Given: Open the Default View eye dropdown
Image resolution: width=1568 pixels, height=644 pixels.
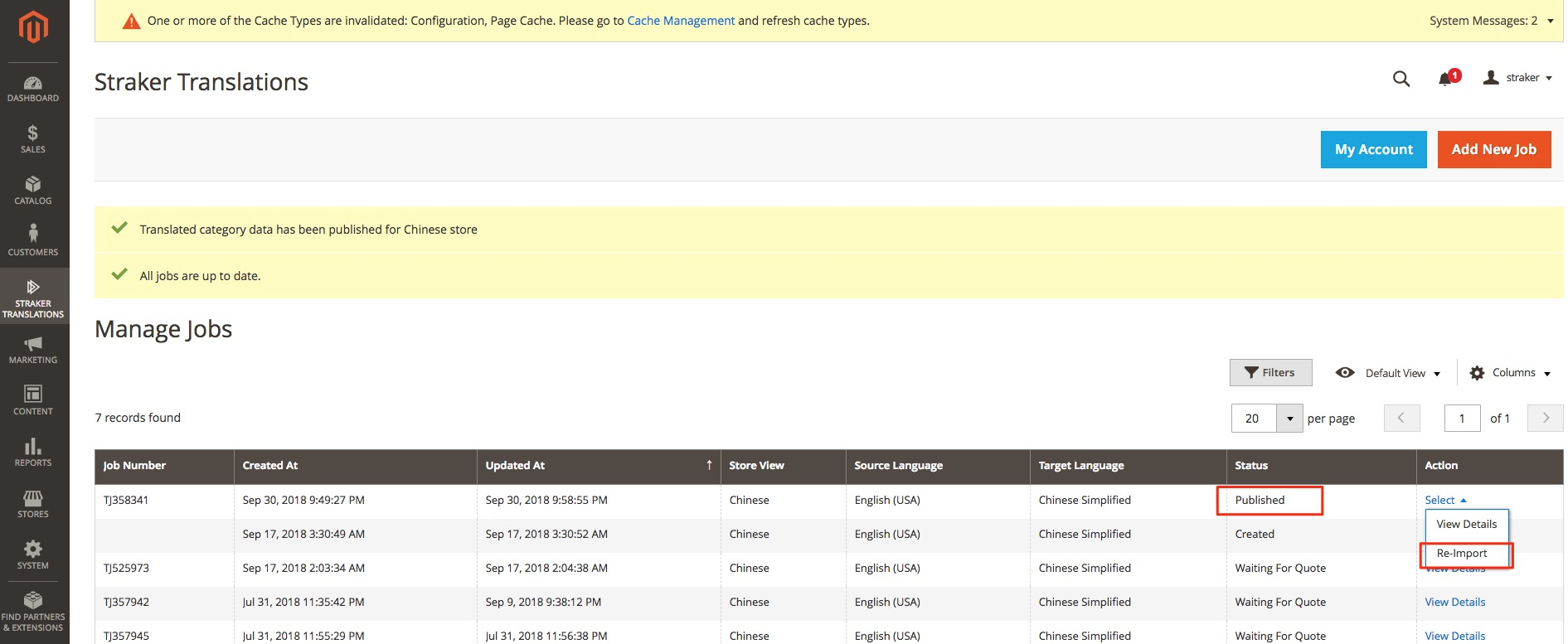Looking at the screenshot, I should pyautogui.click(x=1388, y=373).
